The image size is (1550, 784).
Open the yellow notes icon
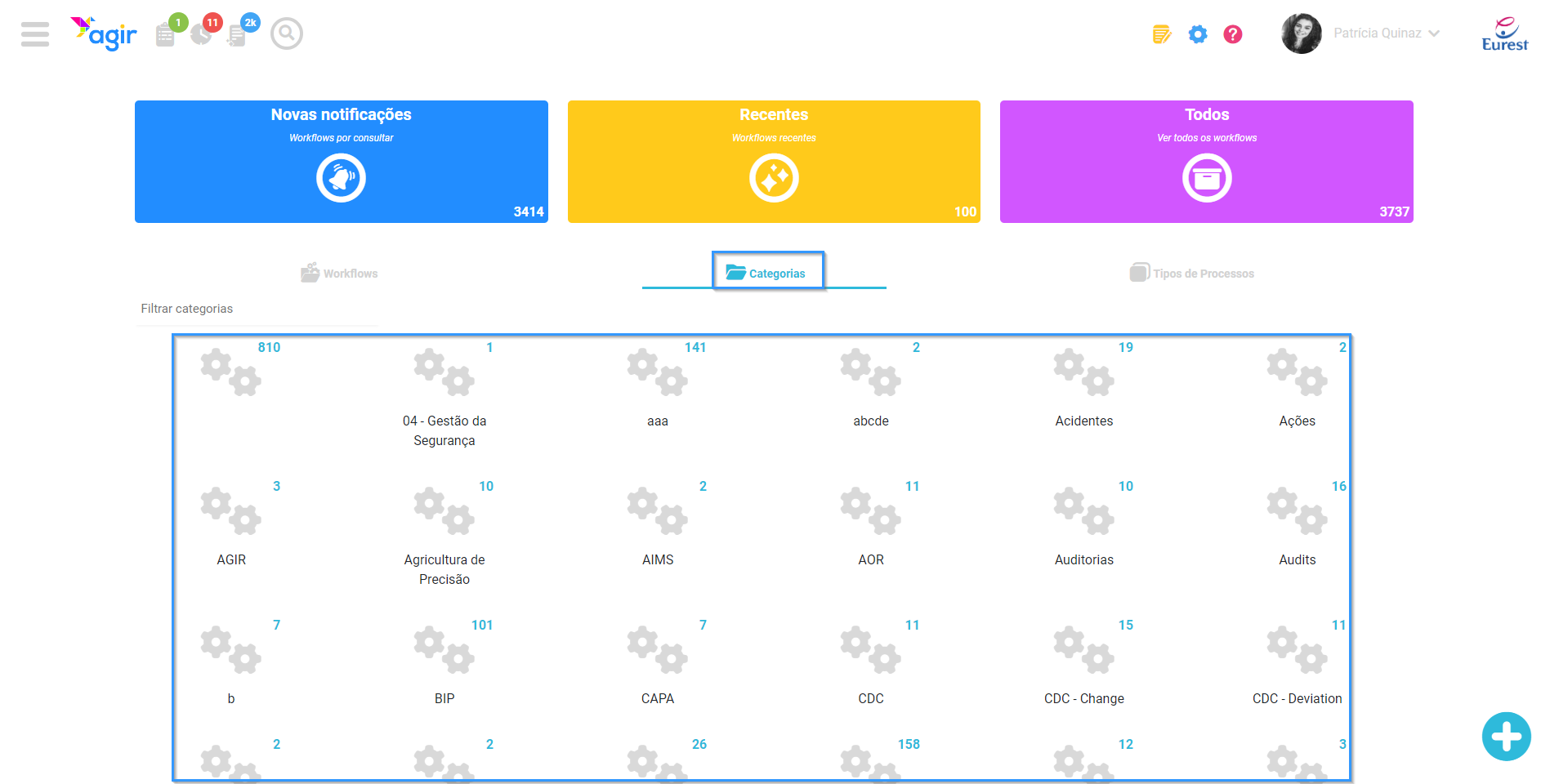point(1162,34)
